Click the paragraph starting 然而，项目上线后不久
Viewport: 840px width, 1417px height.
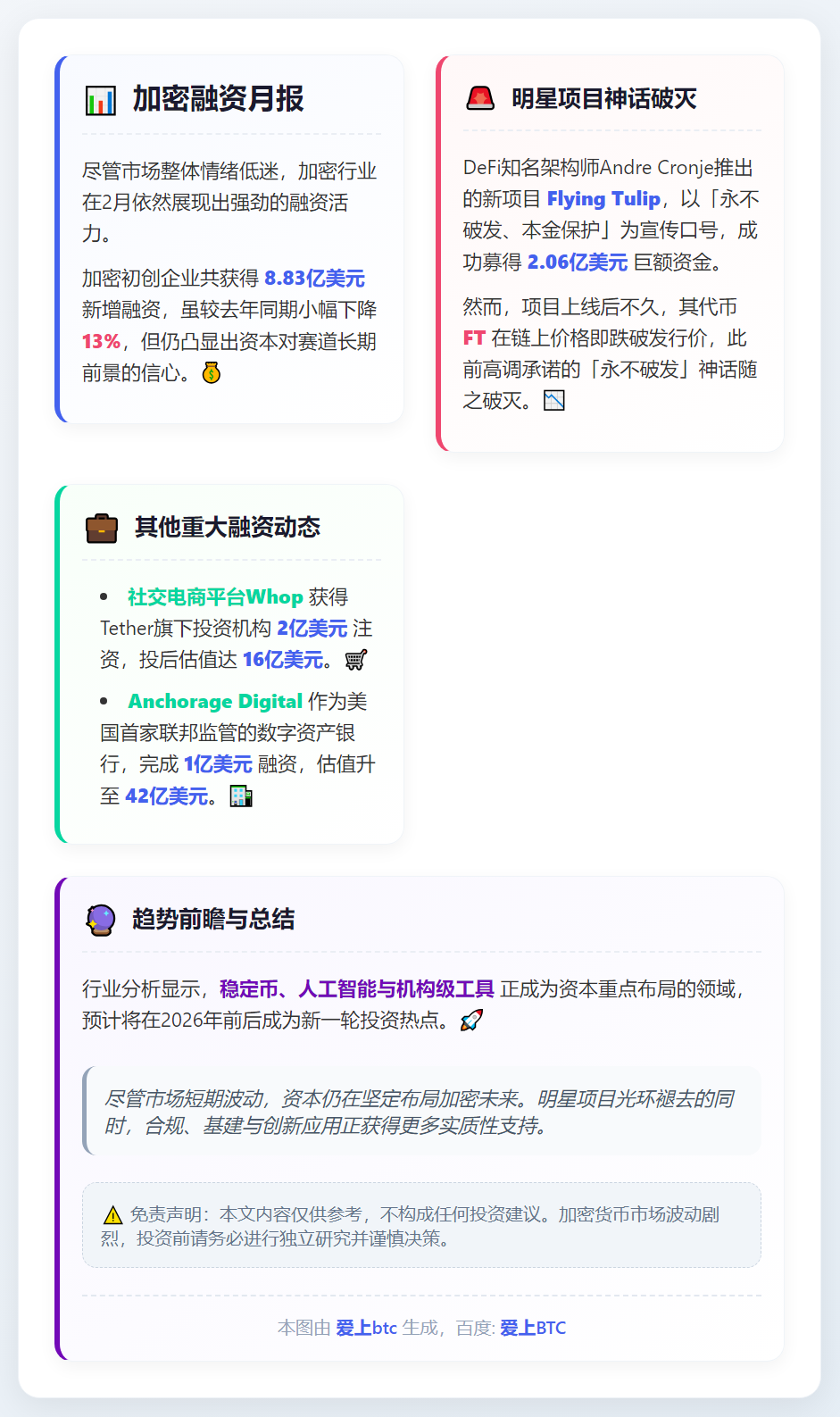[611, 354]
